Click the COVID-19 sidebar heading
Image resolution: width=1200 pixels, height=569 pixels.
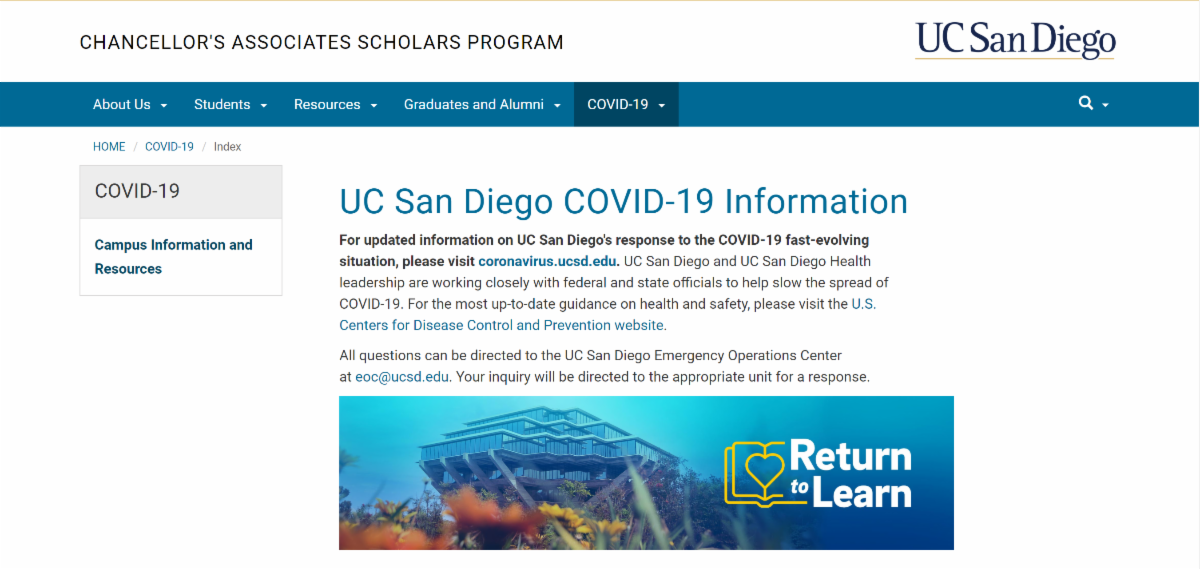point(137,191)
